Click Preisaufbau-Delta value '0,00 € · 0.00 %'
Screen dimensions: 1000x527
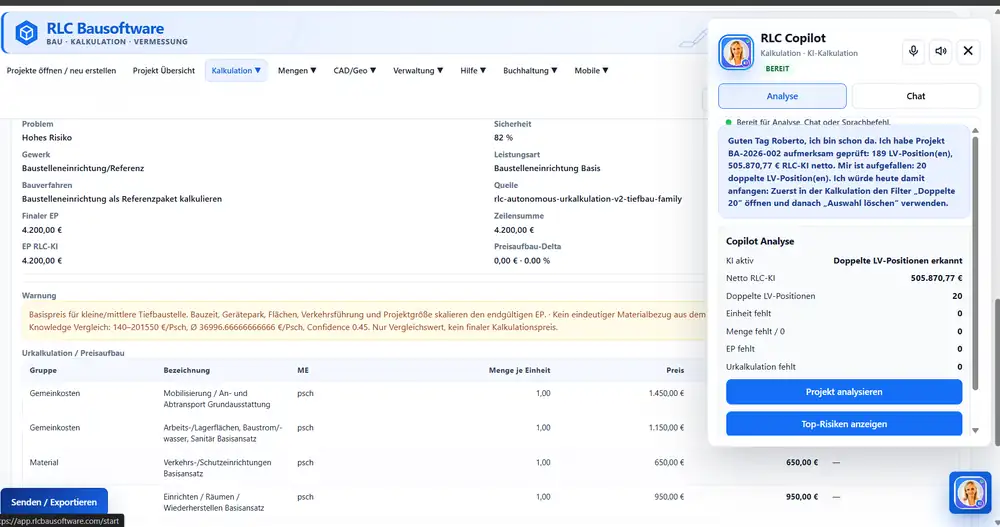[x=522, y=261]
